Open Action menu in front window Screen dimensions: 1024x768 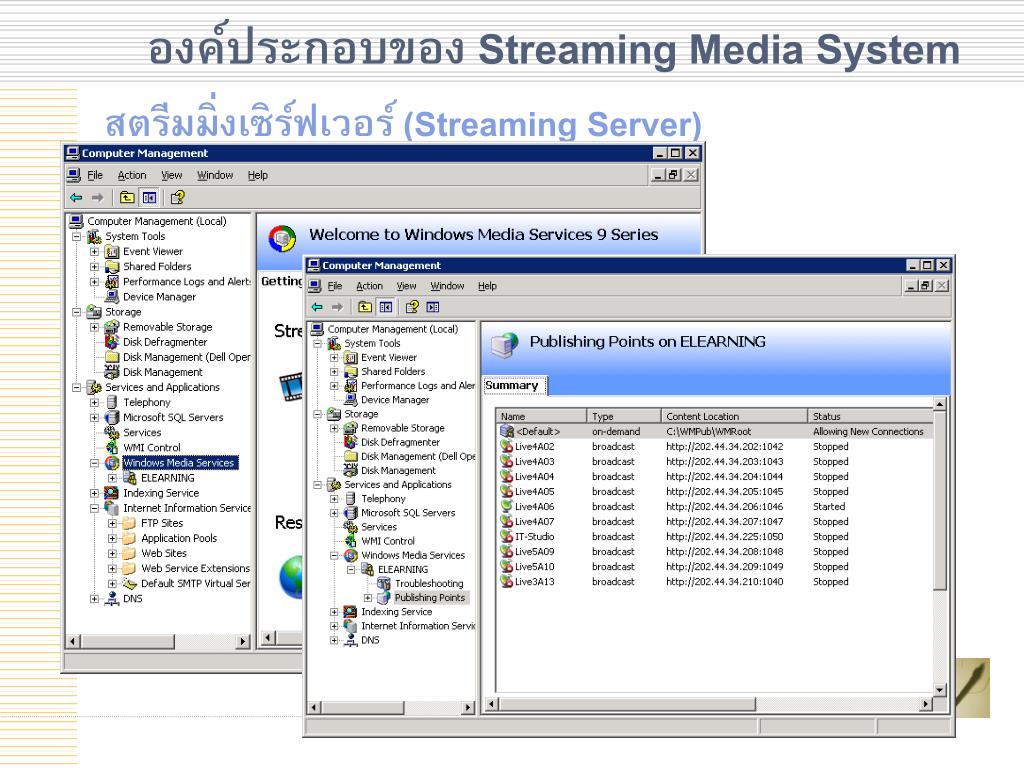370,286
